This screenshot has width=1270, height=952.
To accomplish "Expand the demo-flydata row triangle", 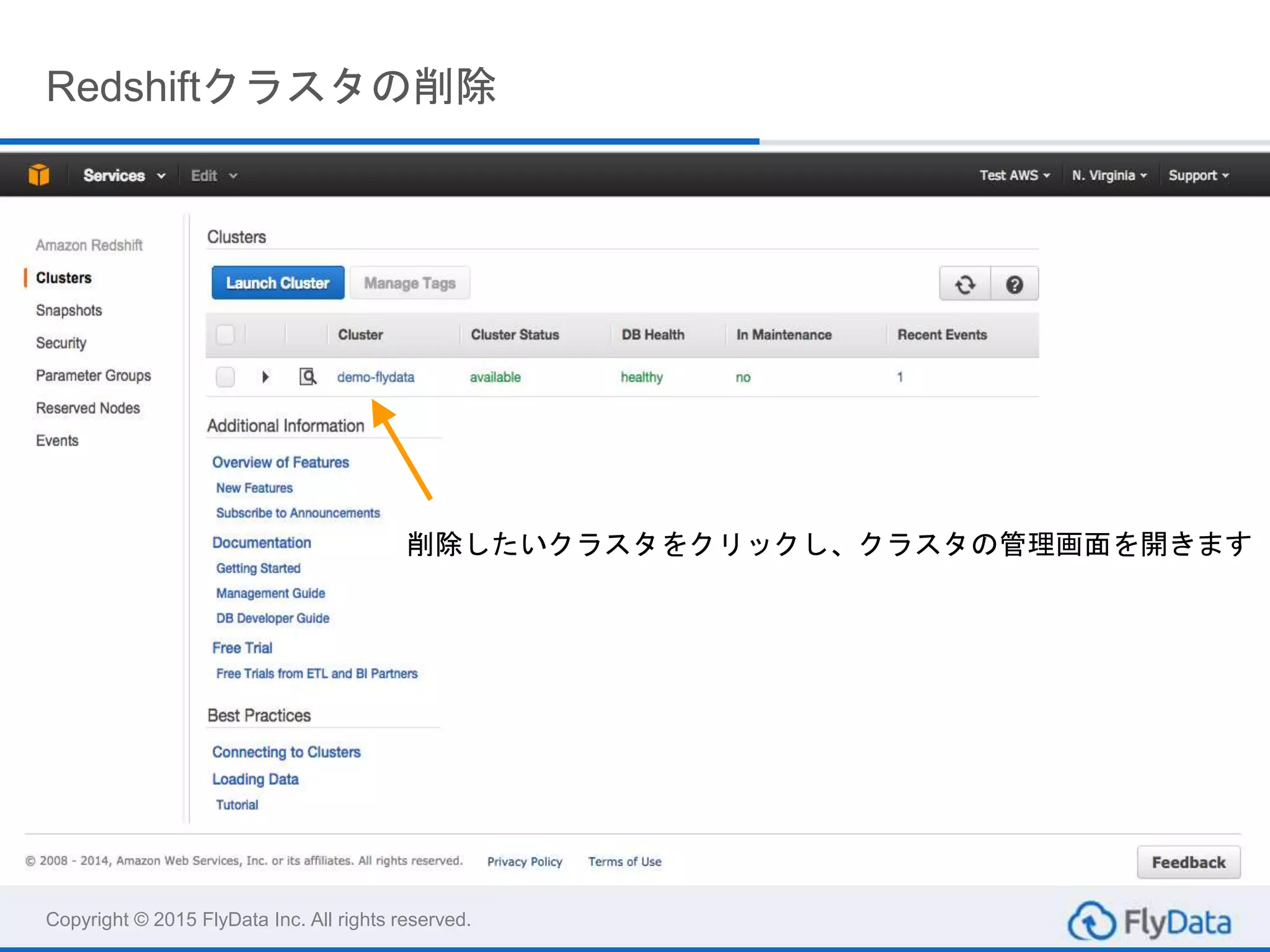I will (265, 377).
